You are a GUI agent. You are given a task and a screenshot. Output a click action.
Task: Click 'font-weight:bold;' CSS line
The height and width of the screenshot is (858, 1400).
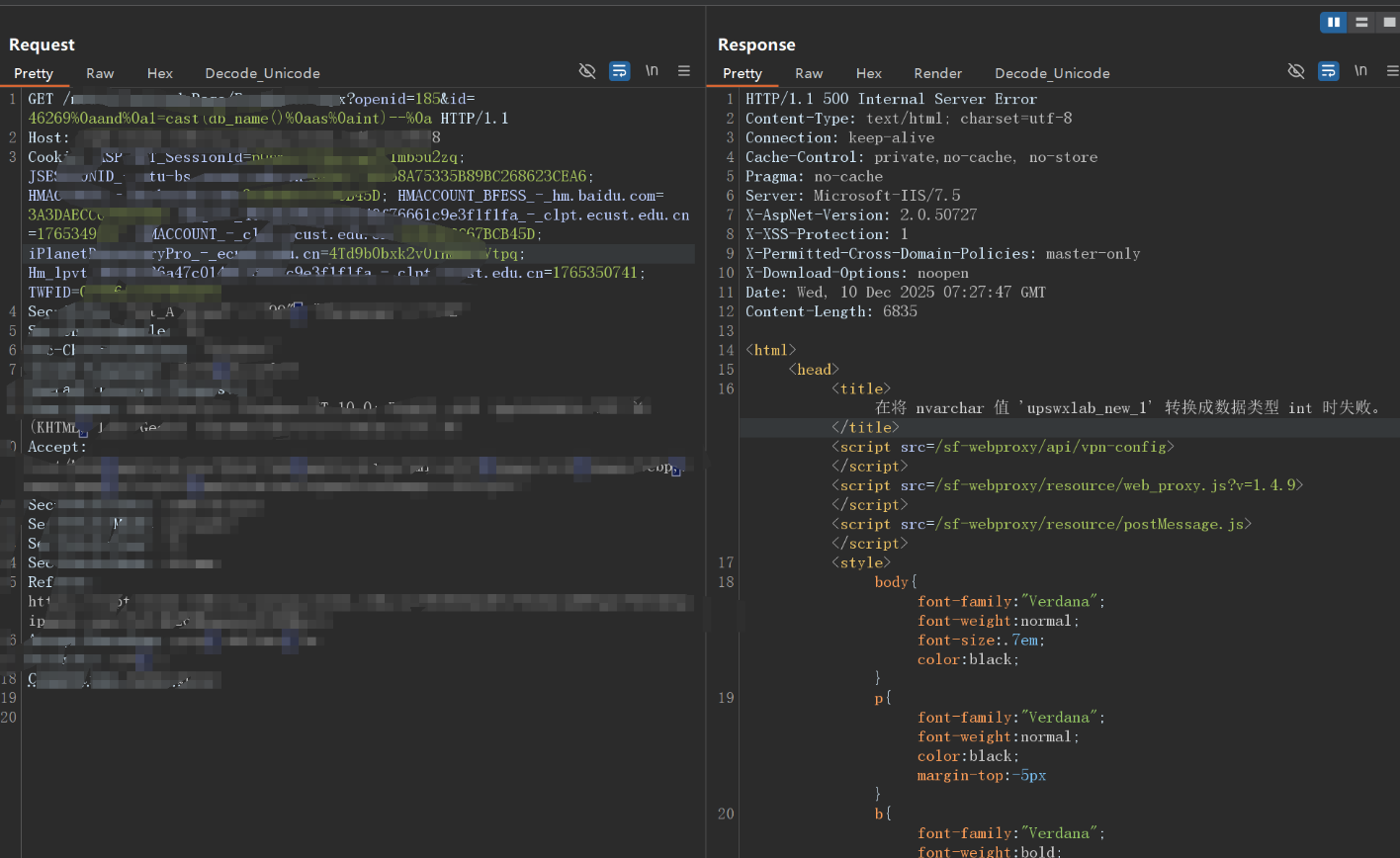coord(990,851)
